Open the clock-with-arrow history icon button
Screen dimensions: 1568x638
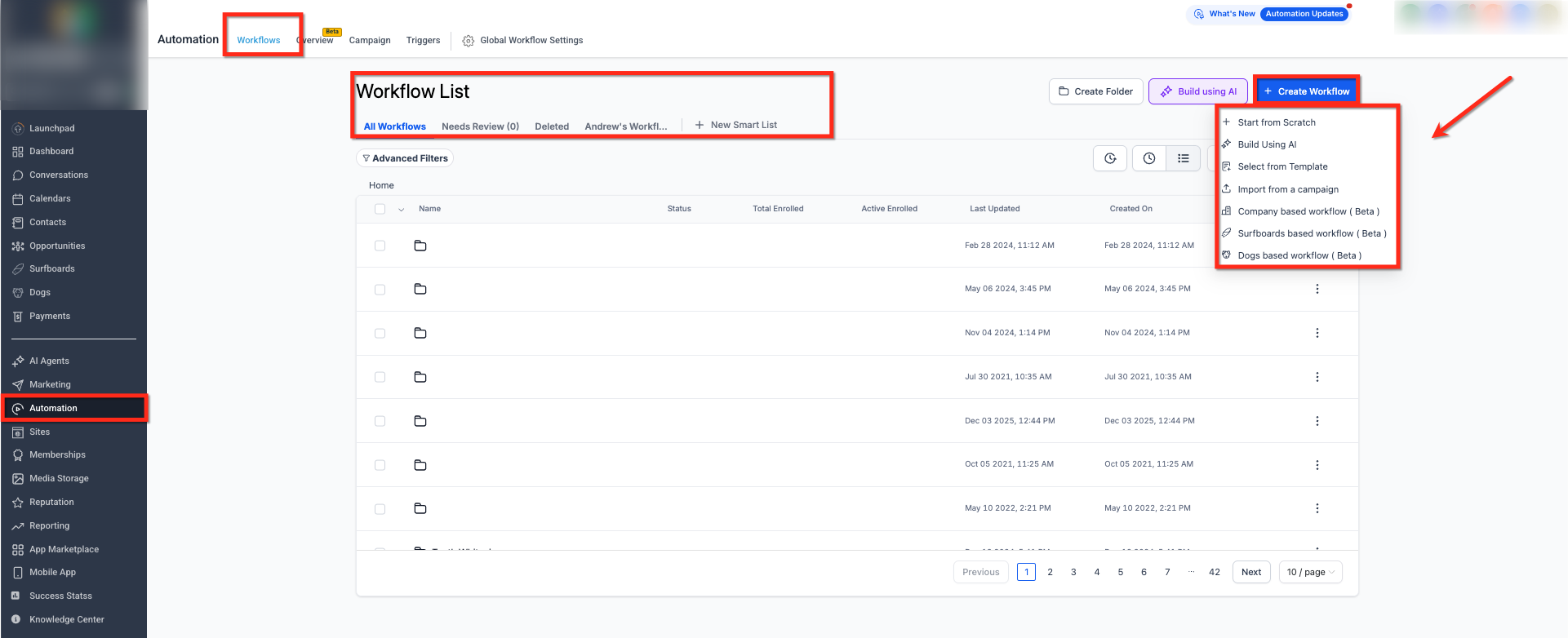(x=1110, y=158)
